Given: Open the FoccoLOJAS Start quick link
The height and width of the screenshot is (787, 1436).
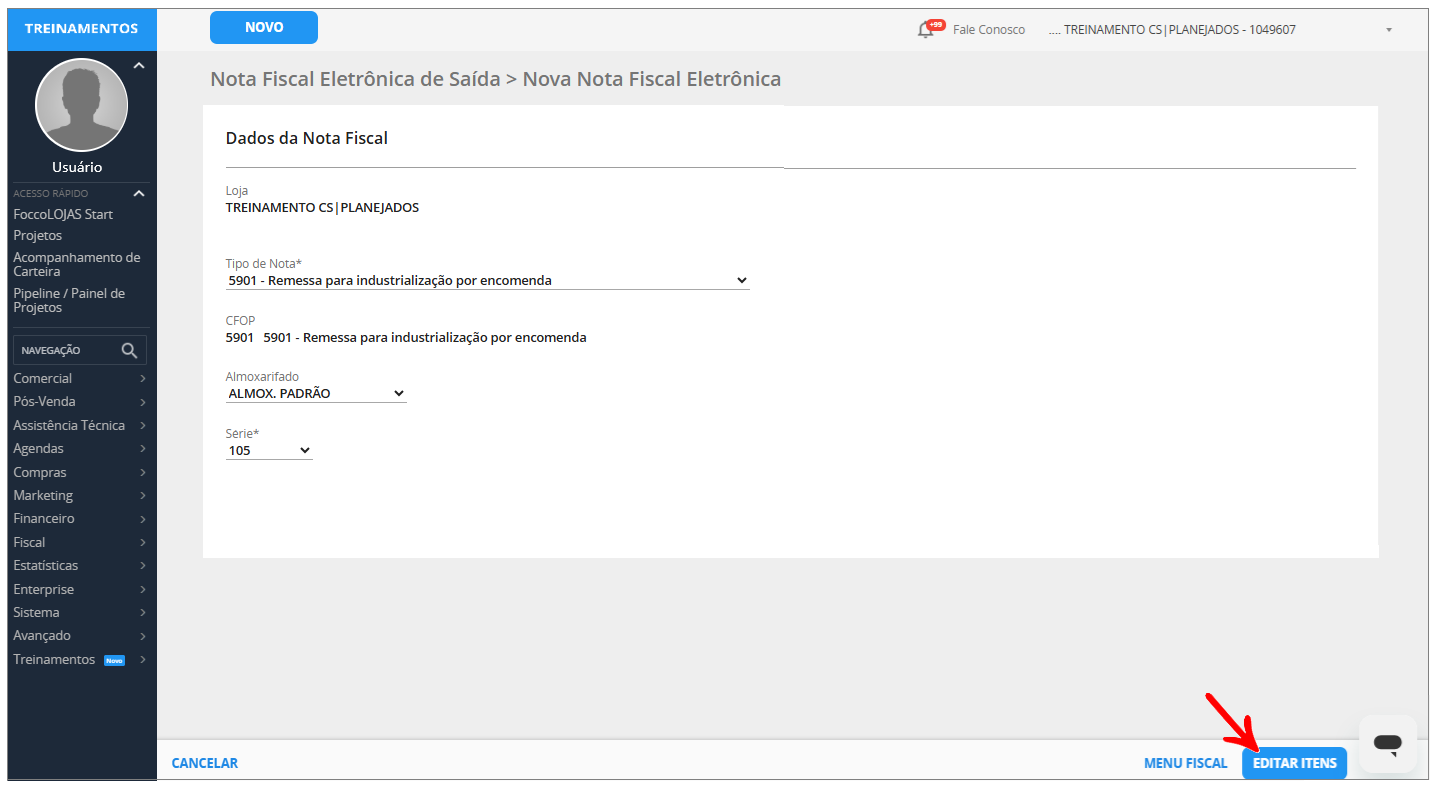Looking at the screenshot, I should click(x=63, y=214).
